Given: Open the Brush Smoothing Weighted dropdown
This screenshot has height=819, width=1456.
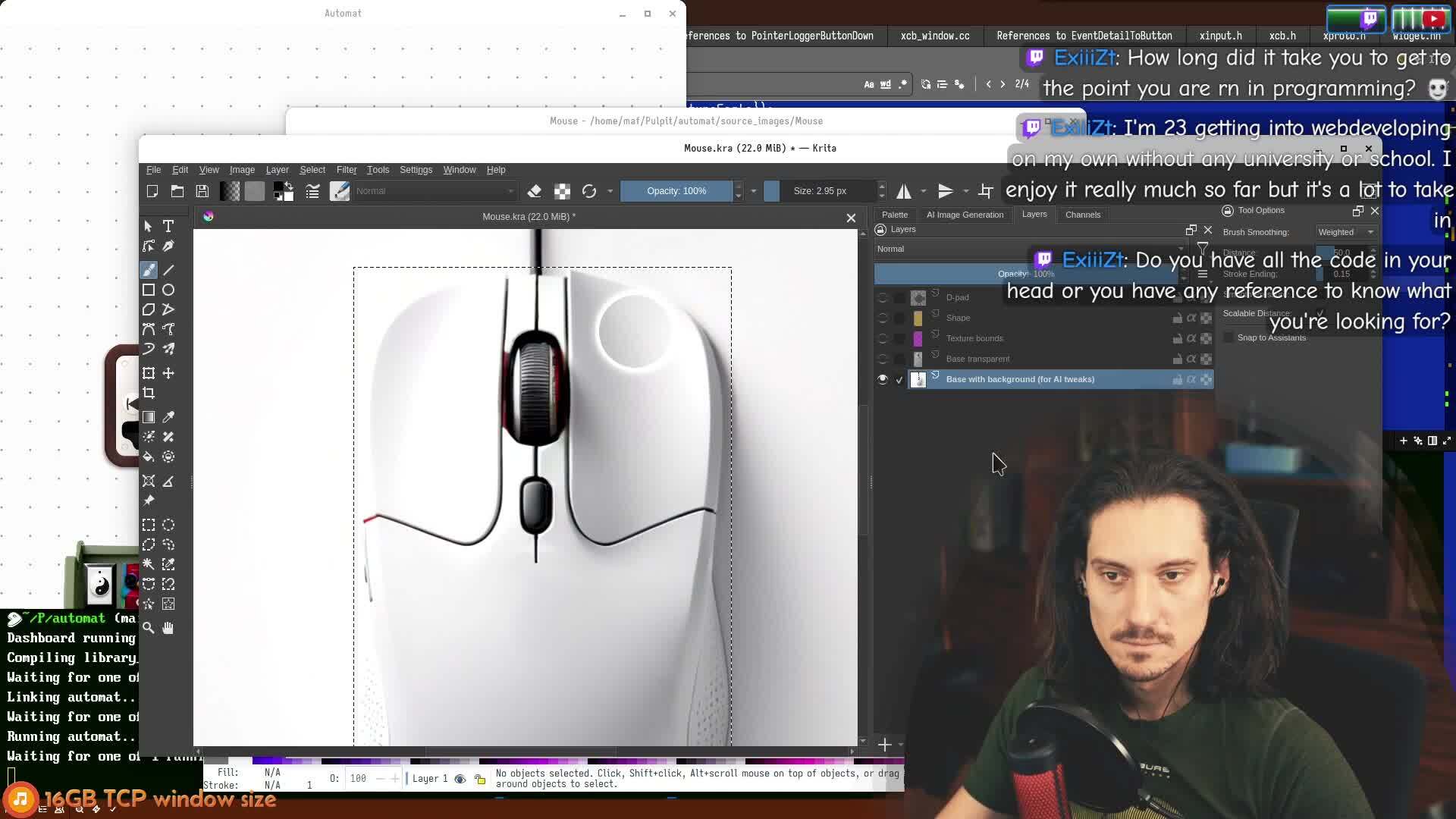Looking at the screenshot, I should [x=1346, y=232].
